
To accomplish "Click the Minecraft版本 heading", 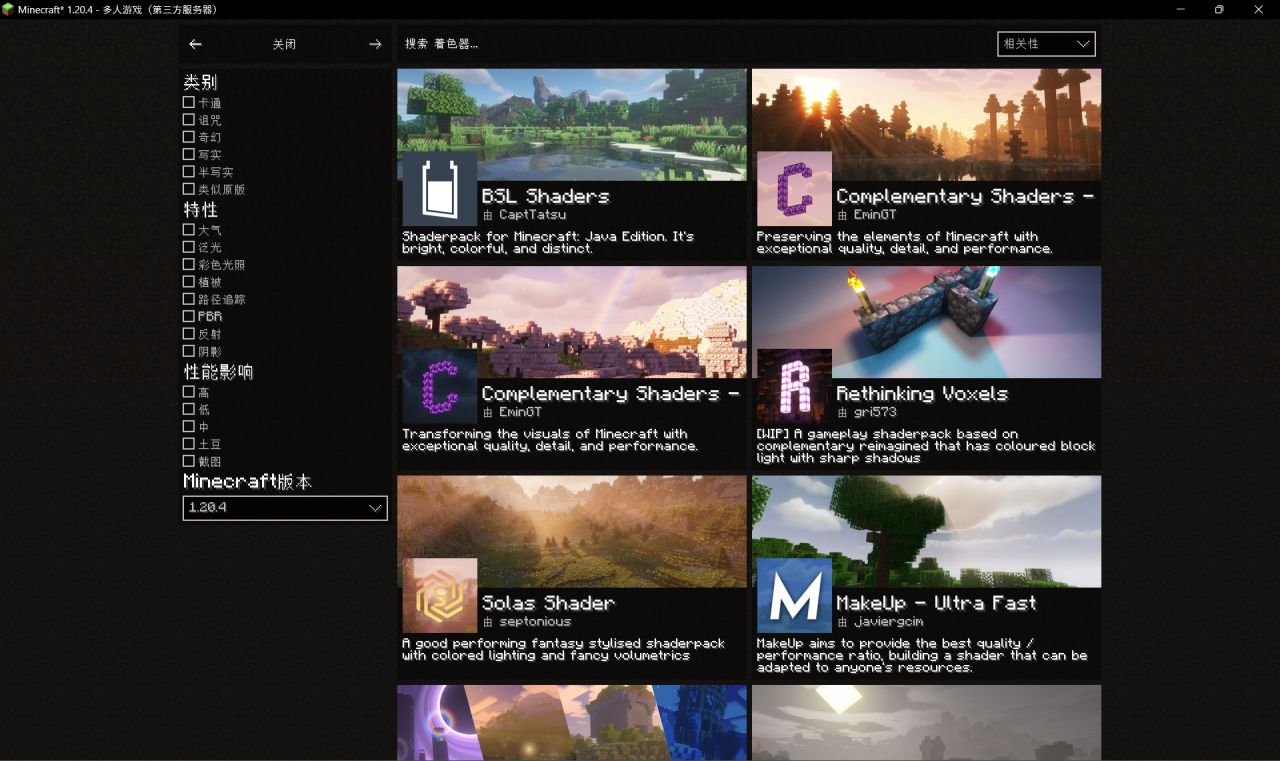I will coord(248,482).
